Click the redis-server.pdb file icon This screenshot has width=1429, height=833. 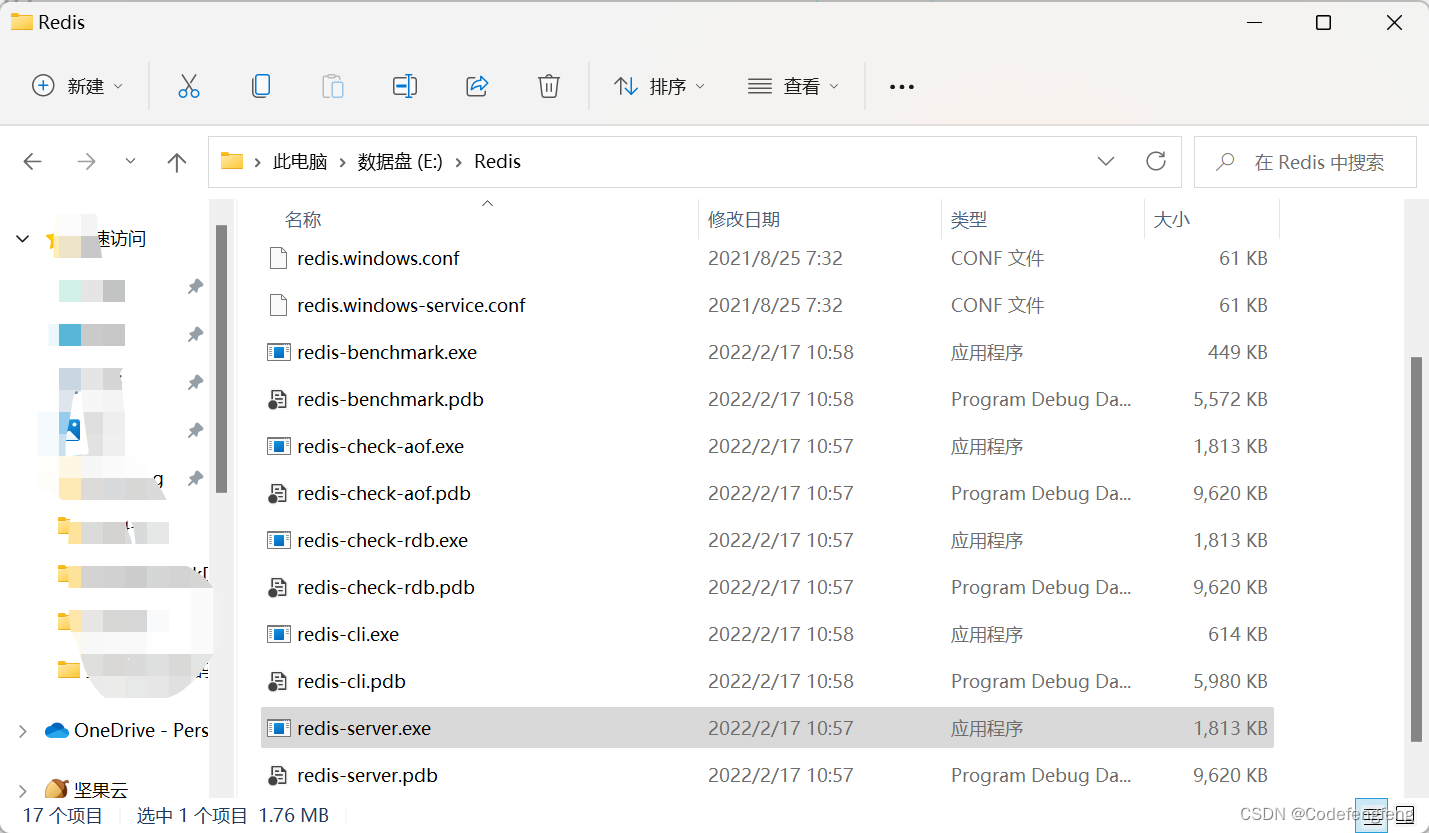point(278,775)
